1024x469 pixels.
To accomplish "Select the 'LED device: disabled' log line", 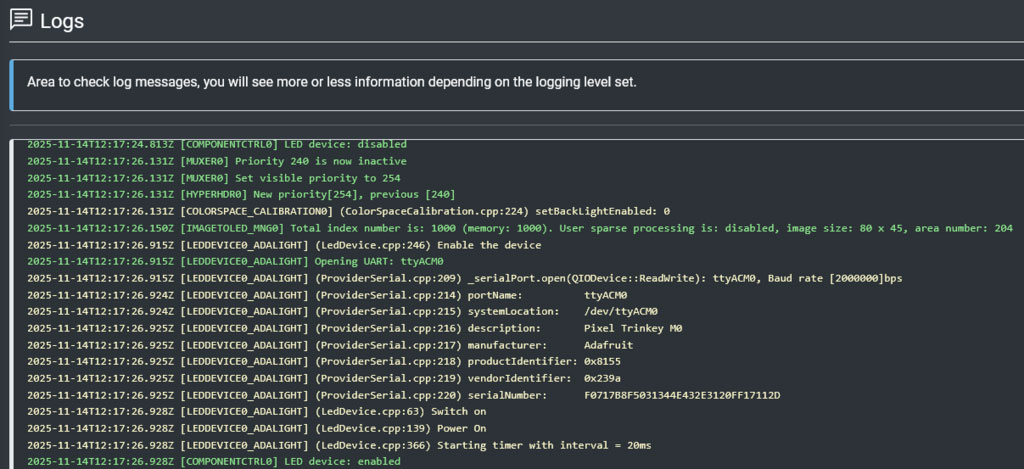I will (217, 144).
